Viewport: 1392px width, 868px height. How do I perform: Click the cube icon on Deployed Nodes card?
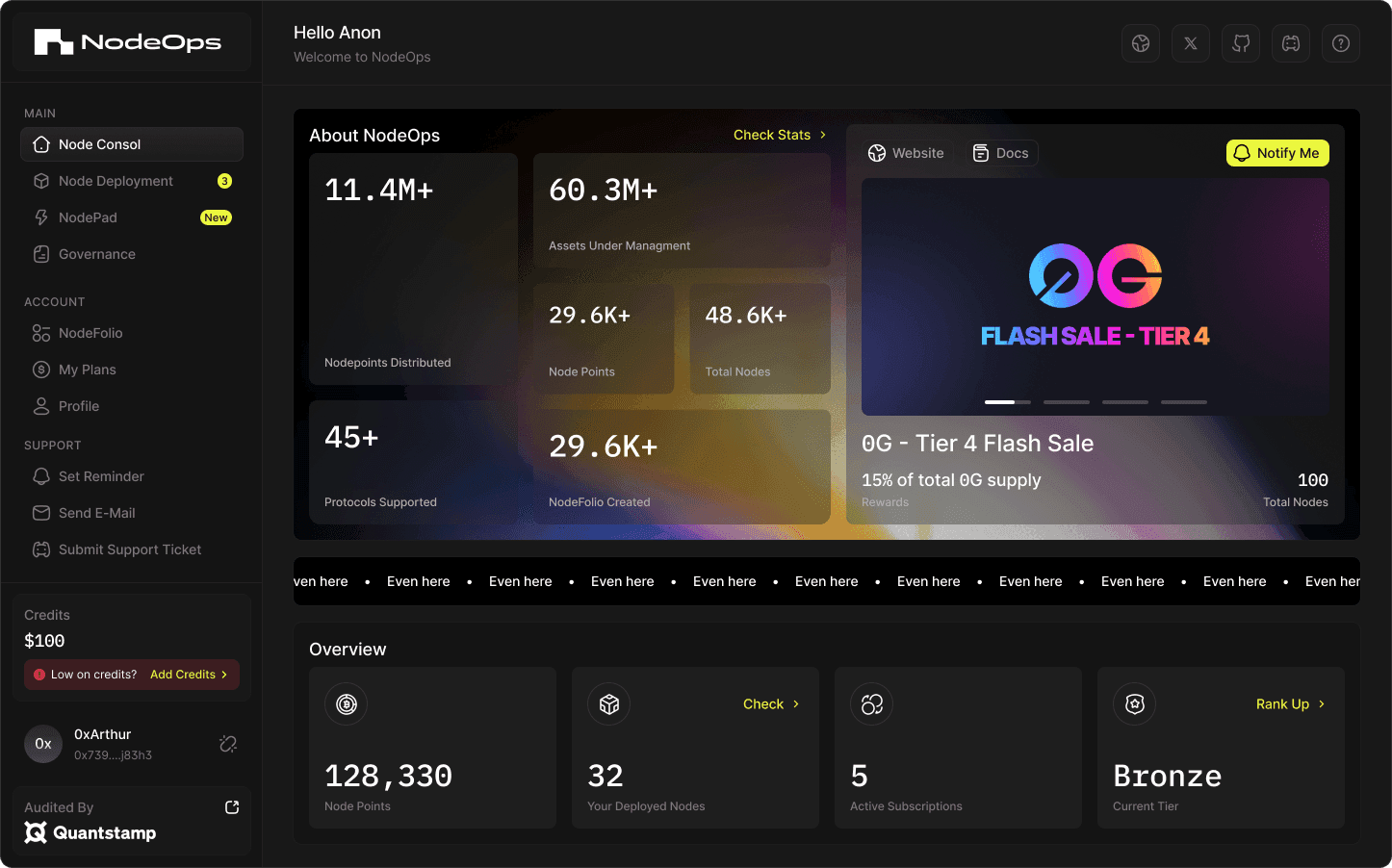[609, 704]
